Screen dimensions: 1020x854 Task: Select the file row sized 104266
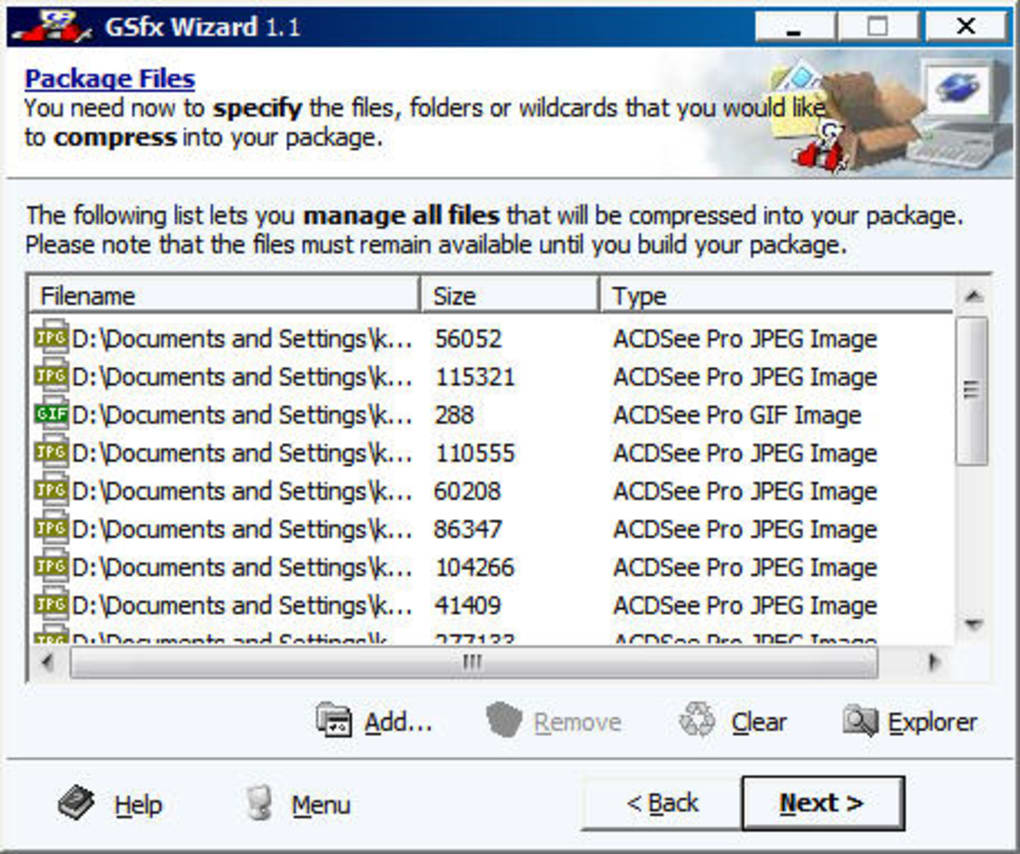(492, 567)
